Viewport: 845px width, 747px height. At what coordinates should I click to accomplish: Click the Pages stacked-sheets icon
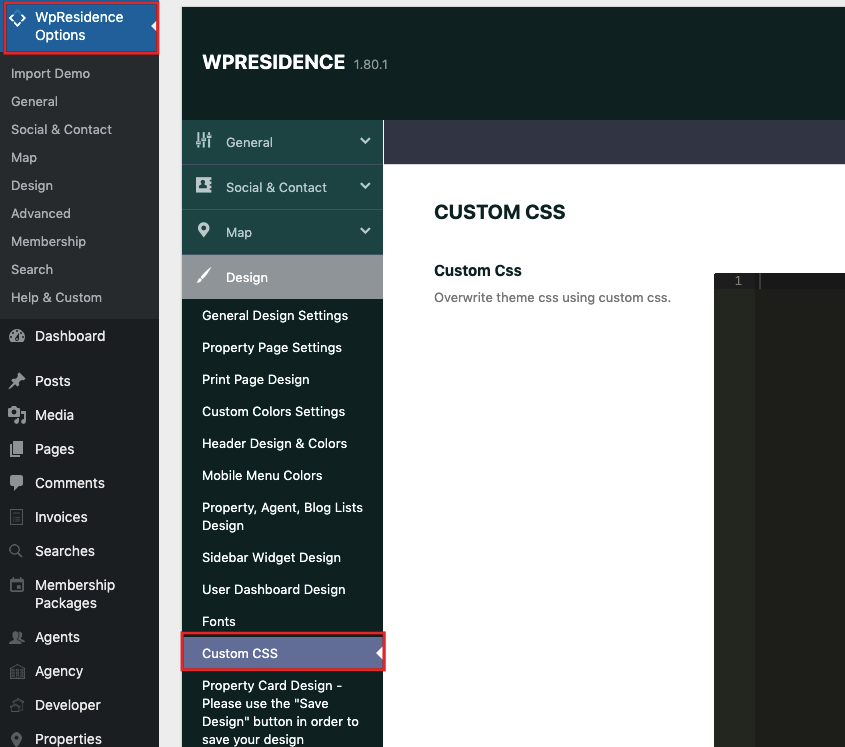[x=17, y=449]
